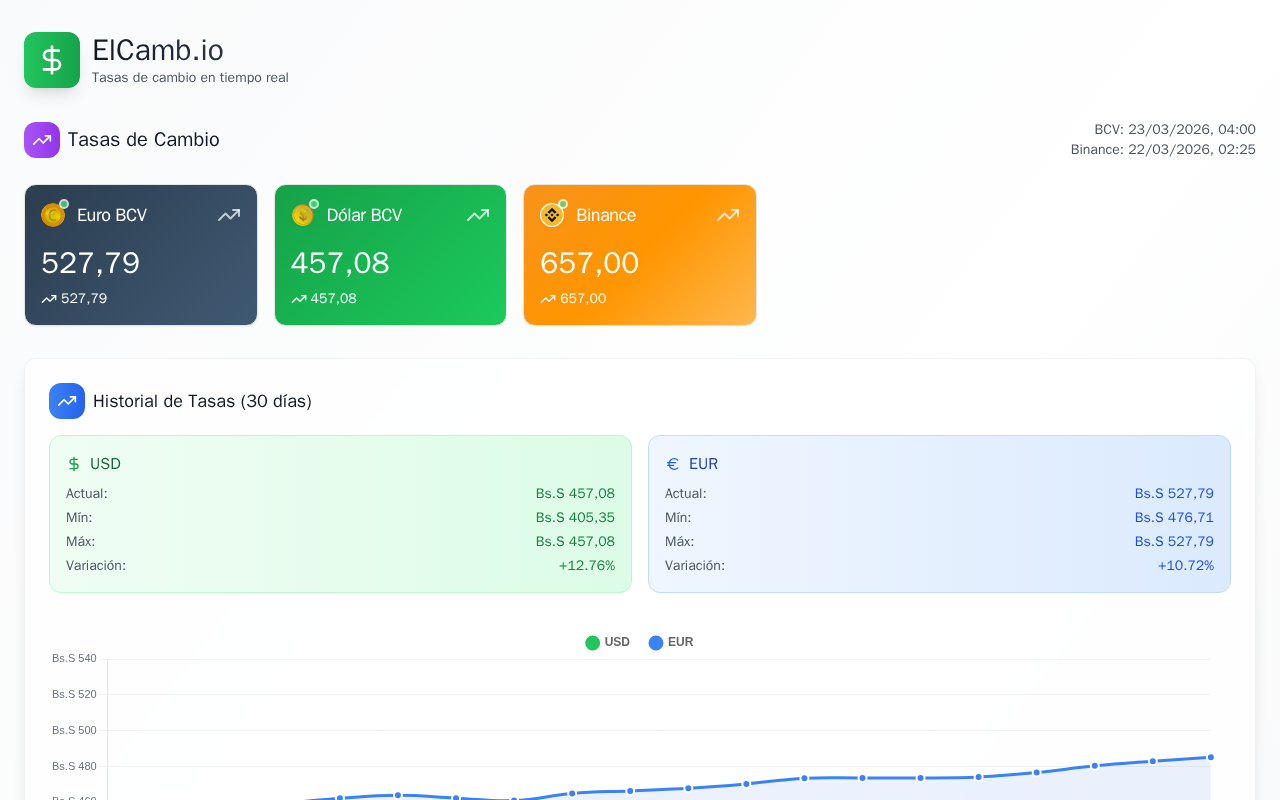Click the Binance logo icon in the orange card

click(552, 215)
